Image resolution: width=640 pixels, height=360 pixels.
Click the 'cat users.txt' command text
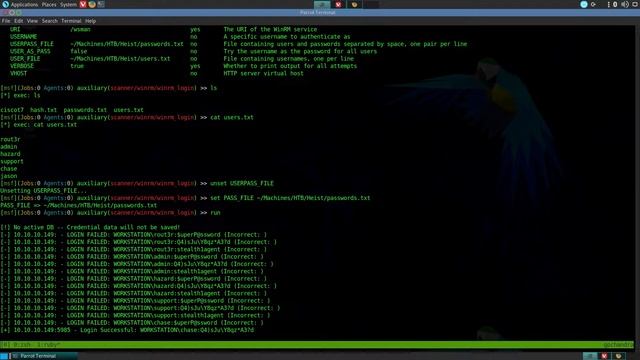click(x=232, y=117)
